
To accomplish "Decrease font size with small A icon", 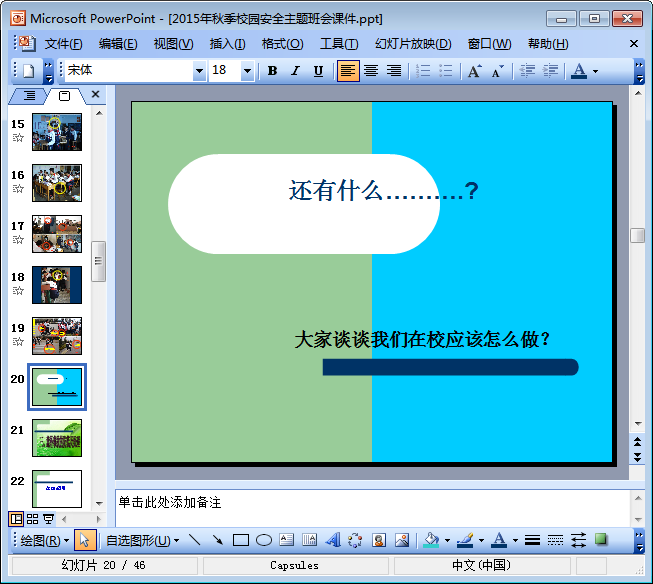I will [x=498, y=71].
